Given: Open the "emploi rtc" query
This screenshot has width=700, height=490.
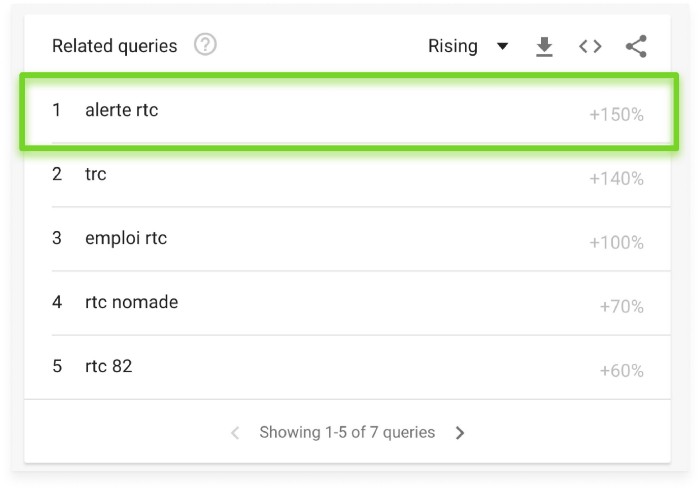Looking at the screenshot, I should pyautogui.click(x=126, y=238).
